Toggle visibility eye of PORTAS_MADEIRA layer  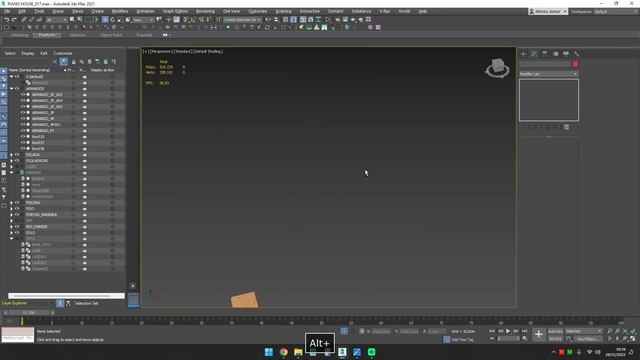coord(17,214)
